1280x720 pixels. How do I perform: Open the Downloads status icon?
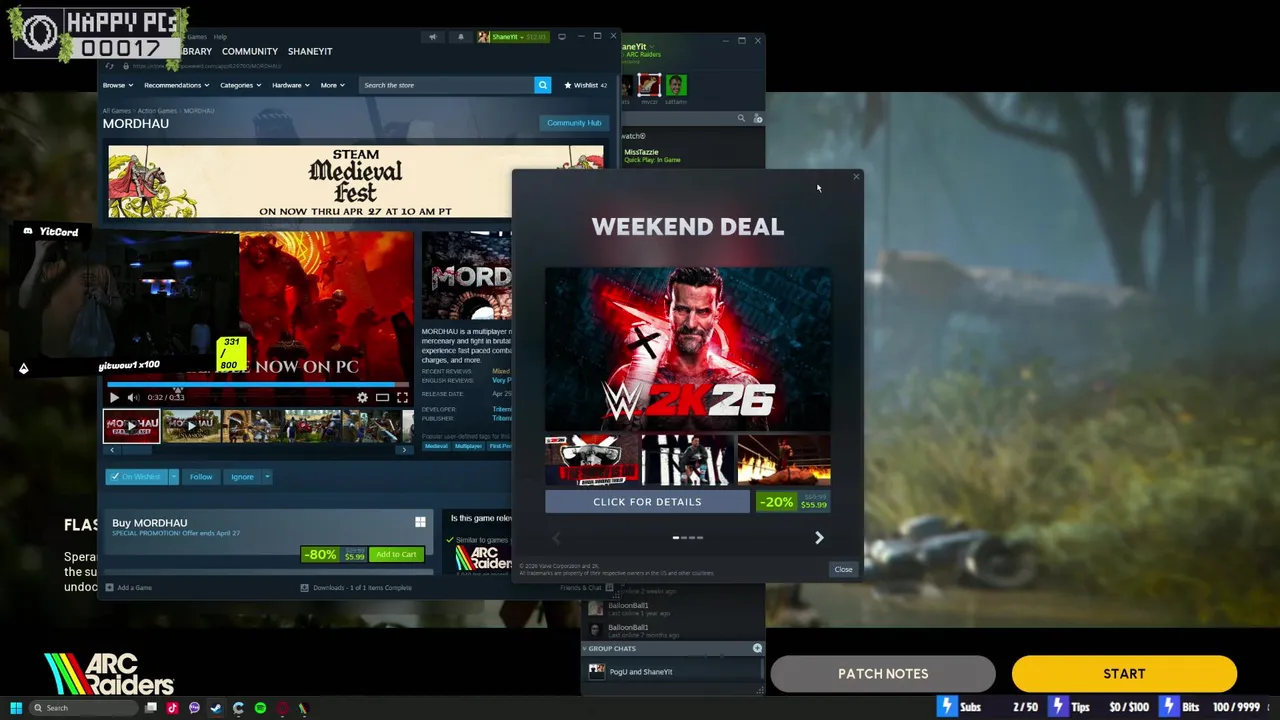(304, 588)
